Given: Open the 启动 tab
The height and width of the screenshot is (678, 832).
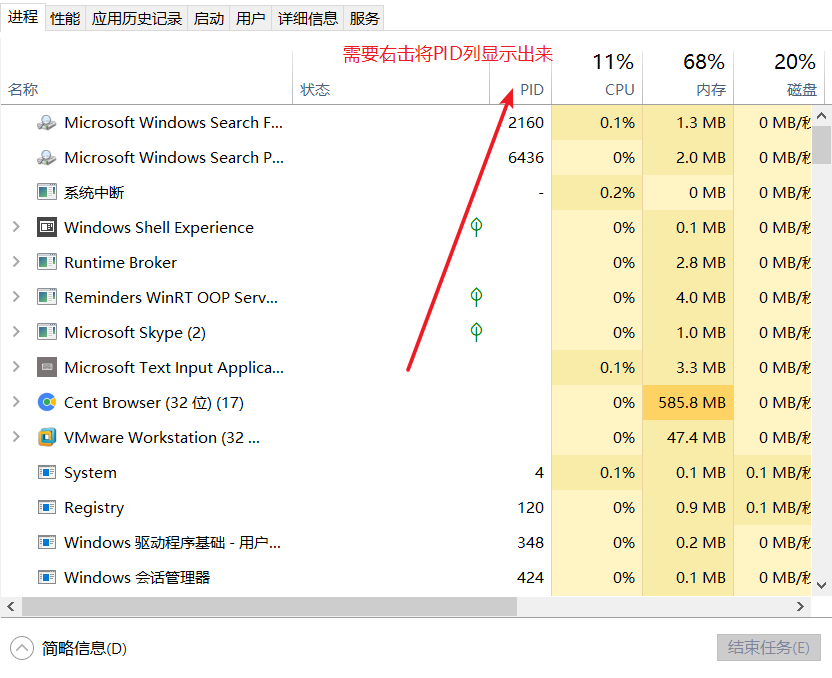Looking at the screenshot, I should (x=209, y=19).
